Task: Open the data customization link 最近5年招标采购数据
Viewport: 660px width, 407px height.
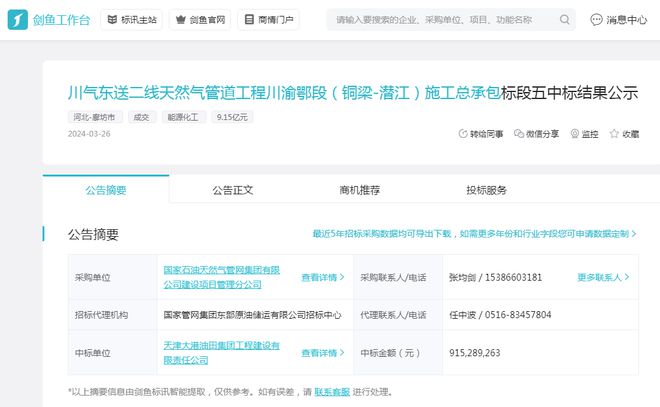Action: (474, 234)
